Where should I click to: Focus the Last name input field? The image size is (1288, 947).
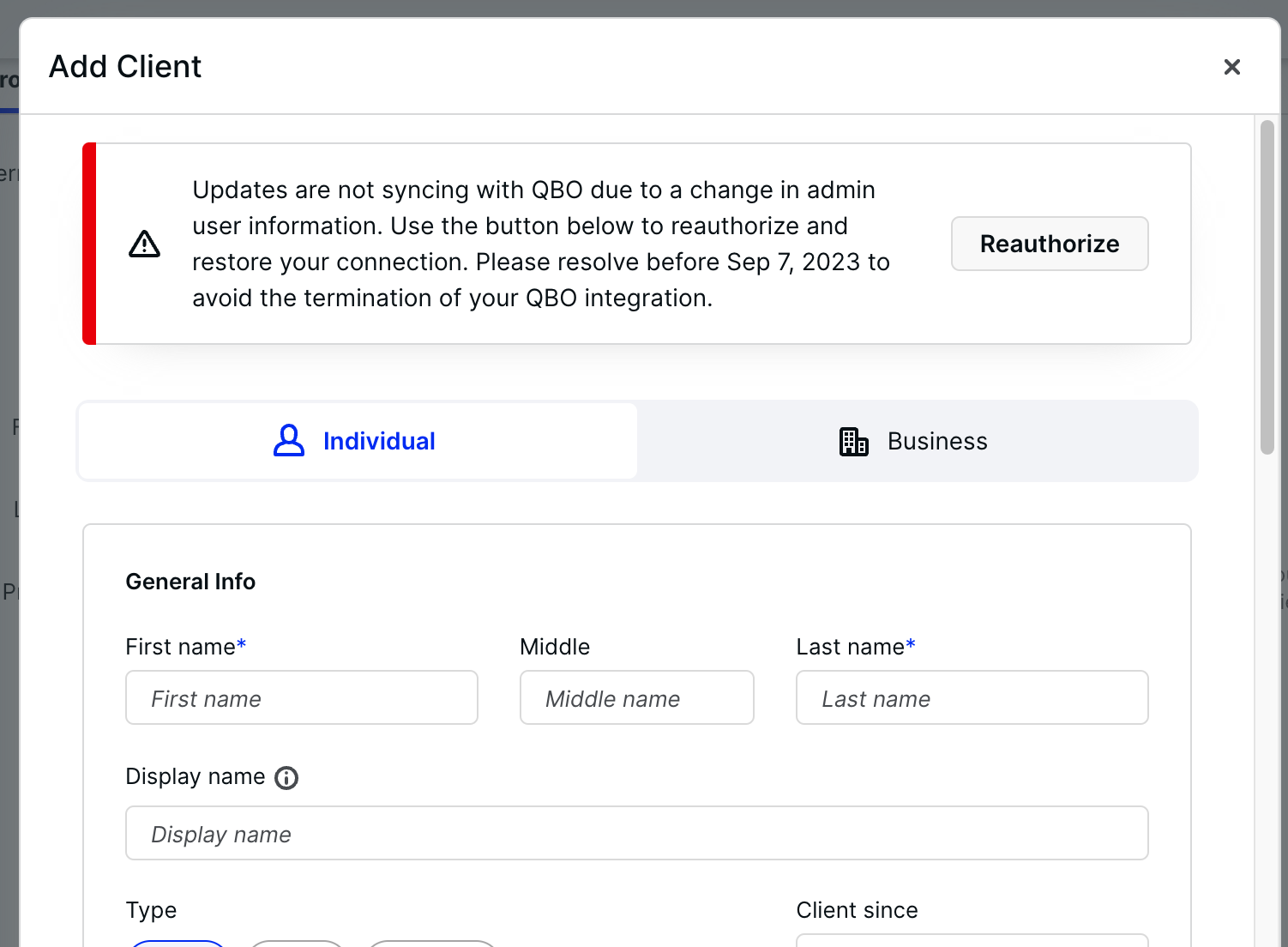972,697
